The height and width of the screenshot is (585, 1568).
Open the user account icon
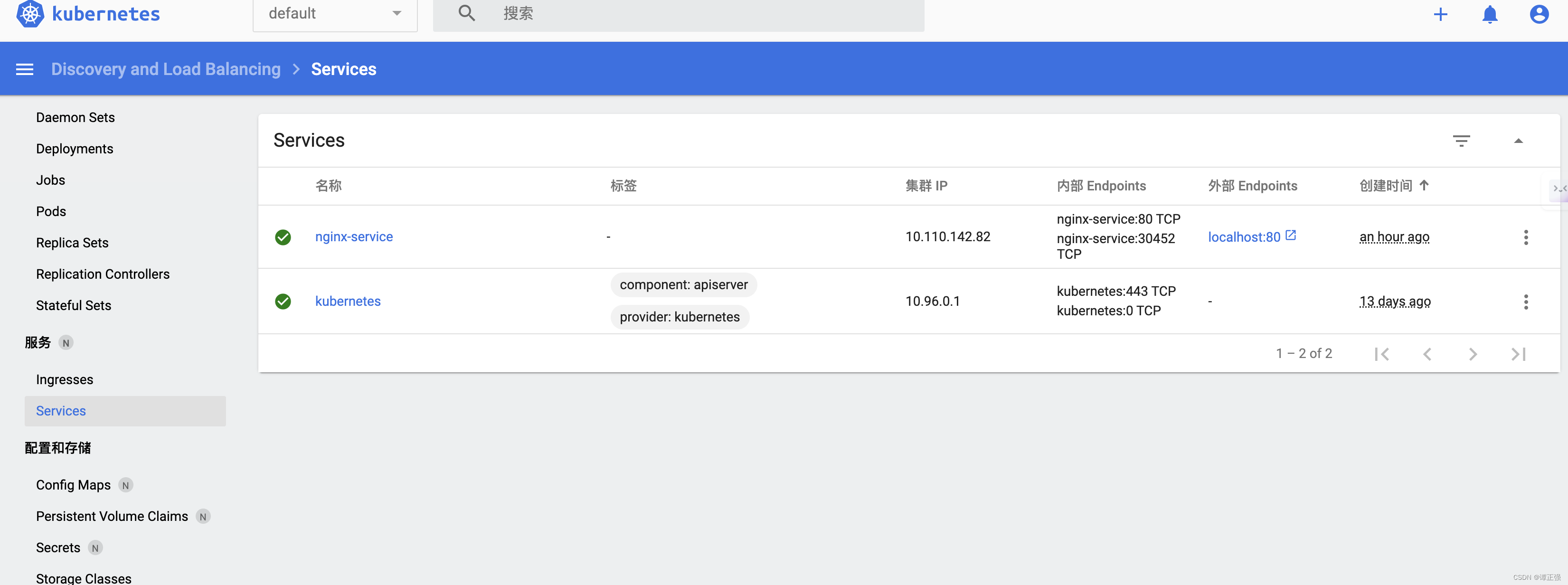point(1539,14)
